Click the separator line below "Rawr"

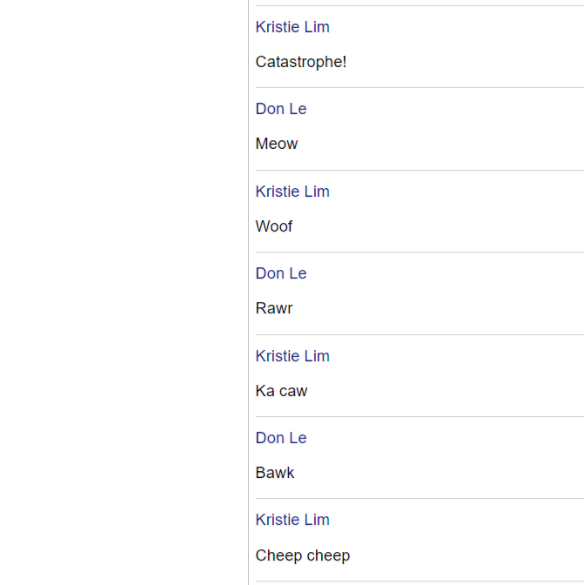[420, 335]
